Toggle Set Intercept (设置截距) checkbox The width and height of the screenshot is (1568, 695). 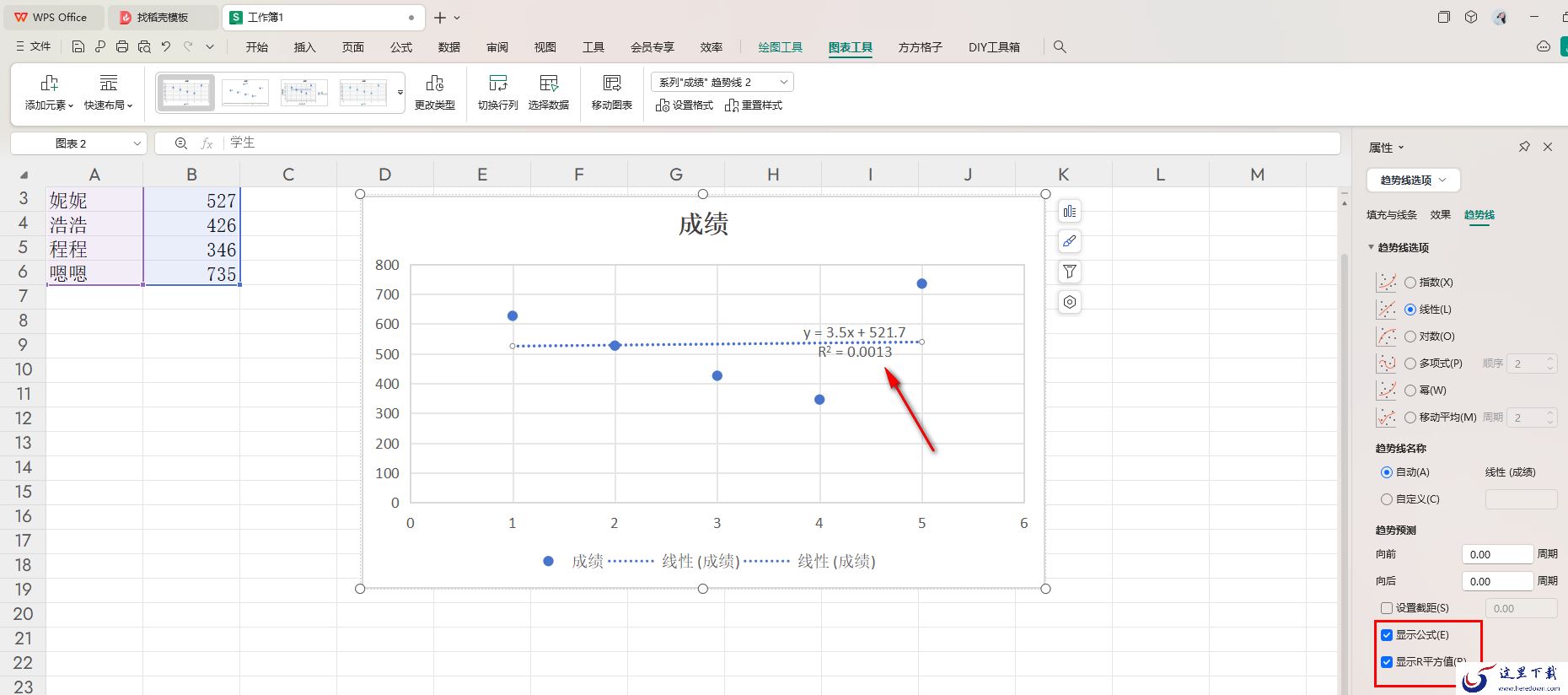[1387, 608]
